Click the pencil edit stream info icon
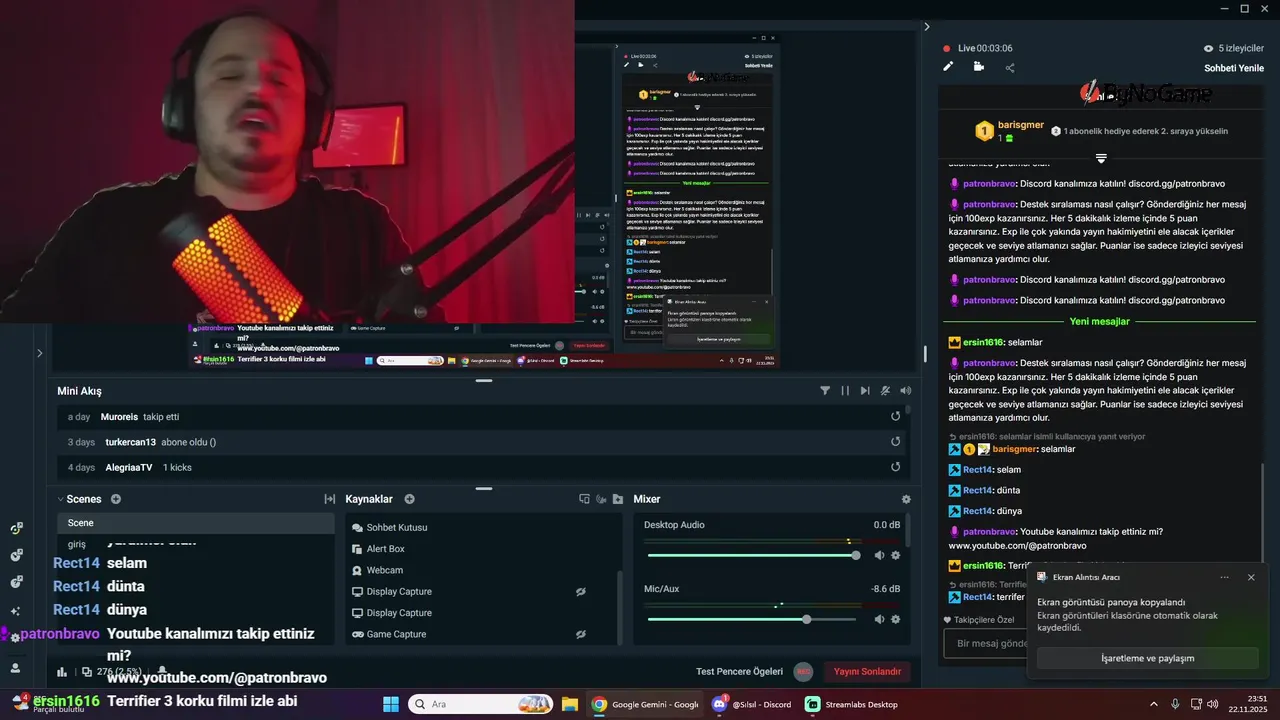This screenshot has height=720, width=1280. coord(948,67)
